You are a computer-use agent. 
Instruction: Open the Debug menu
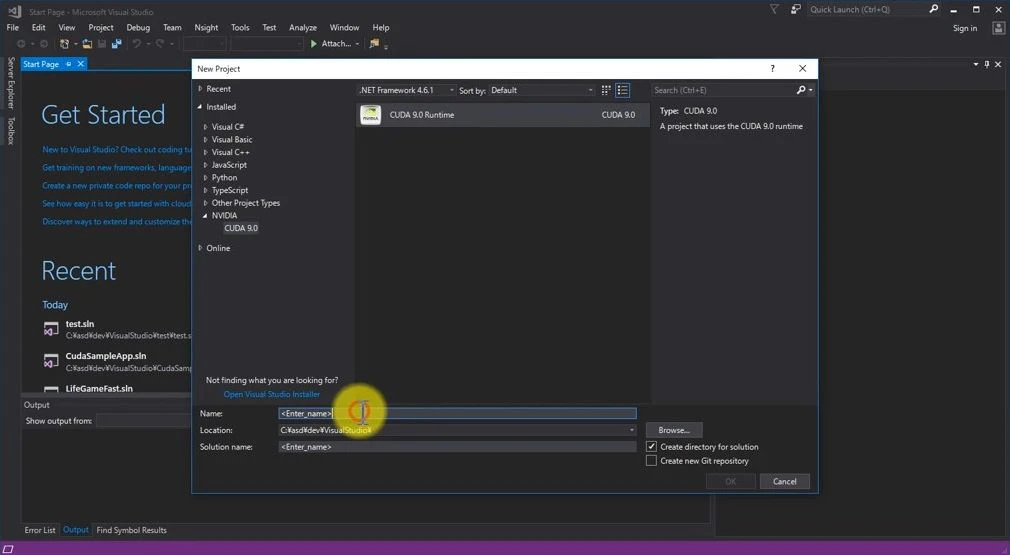click(138, 27)
